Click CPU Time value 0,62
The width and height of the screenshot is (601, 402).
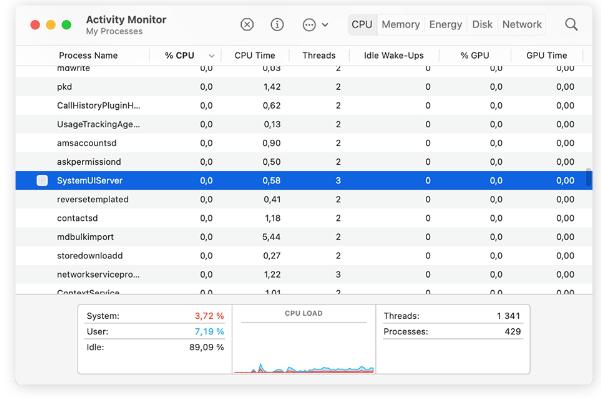coord(271,105)
